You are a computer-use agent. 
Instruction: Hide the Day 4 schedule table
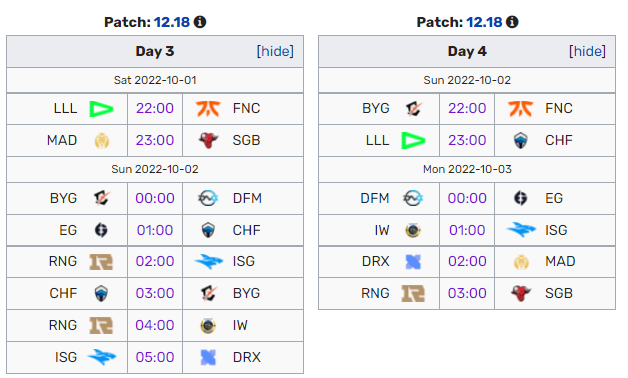(587, 51)
